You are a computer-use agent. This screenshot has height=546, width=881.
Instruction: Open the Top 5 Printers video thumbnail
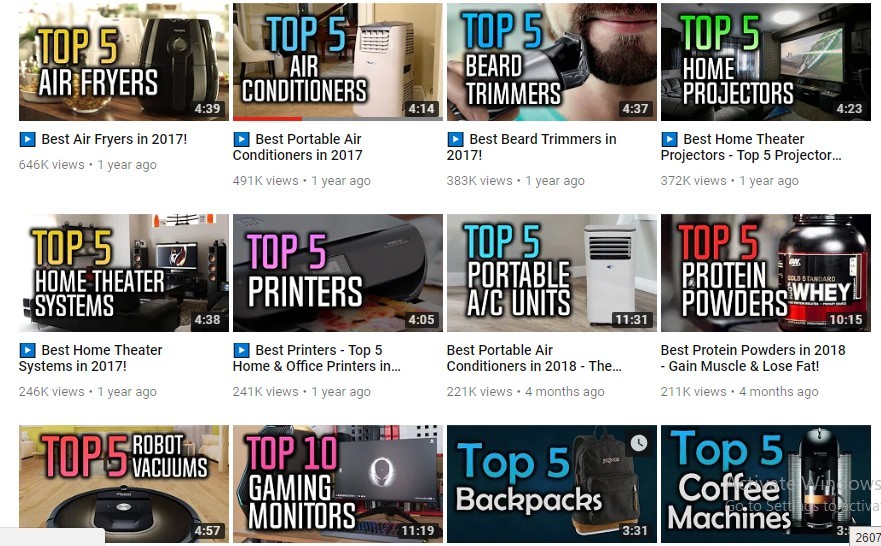(x=338, y=273)
